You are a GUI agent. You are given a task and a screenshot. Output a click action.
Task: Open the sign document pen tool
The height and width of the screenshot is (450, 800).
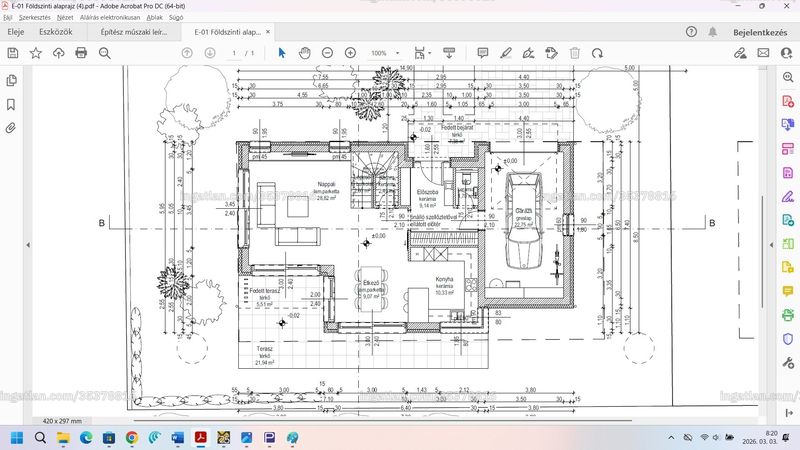[x=529, y=53]
